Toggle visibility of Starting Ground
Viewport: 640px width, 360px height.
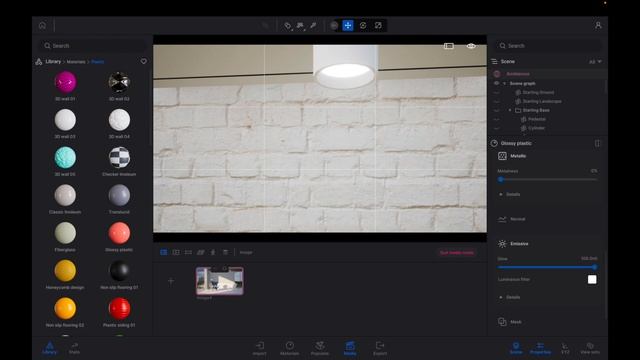point(496,92)
